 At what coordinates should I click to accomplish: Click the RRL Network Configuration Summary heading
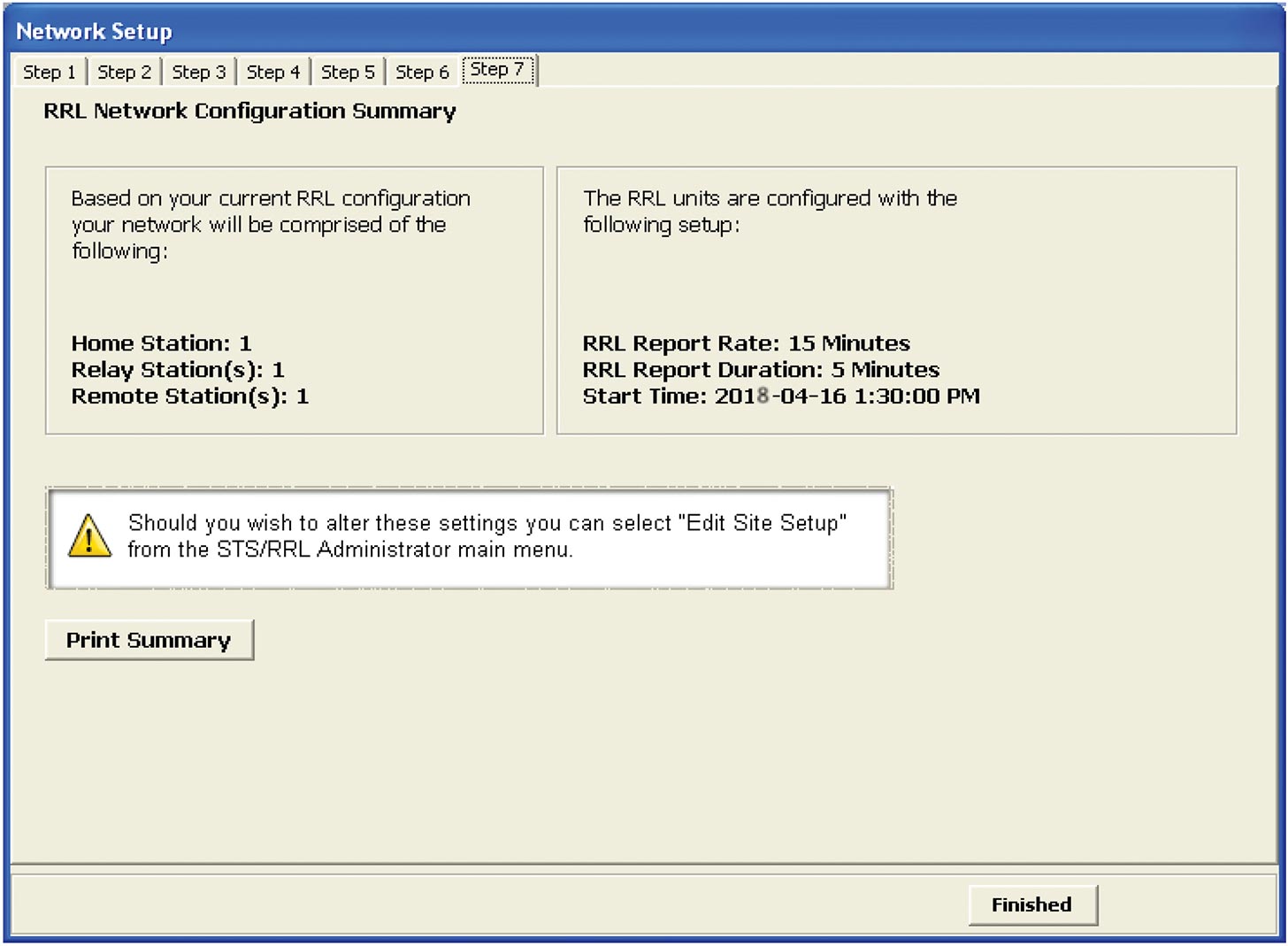(x=250, y=112)
